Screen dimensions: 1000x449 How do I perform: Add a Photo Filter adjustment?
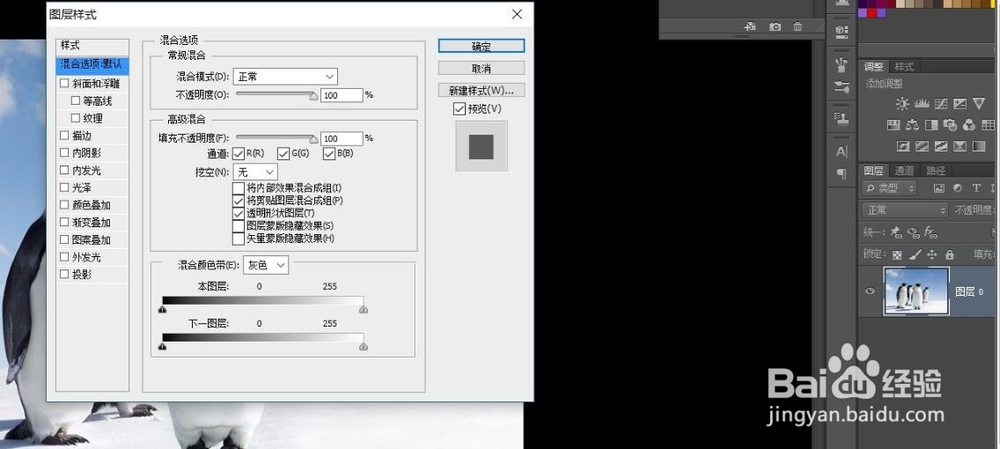click(x=950, y=124)
